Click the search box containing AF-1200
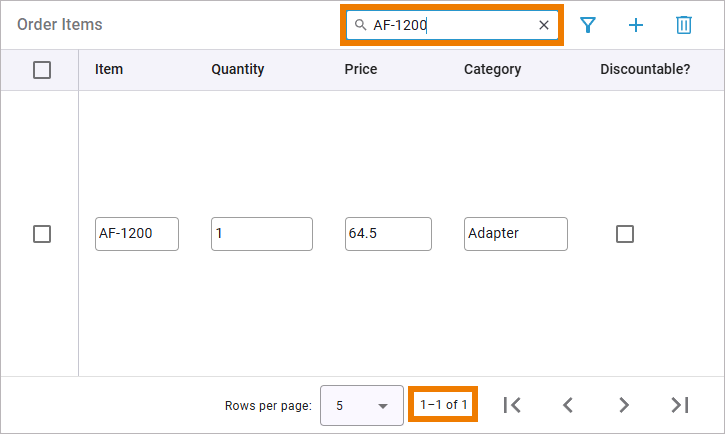Image resolution: width=725 pixels, height=434 pixels. [x=450, y=25]
